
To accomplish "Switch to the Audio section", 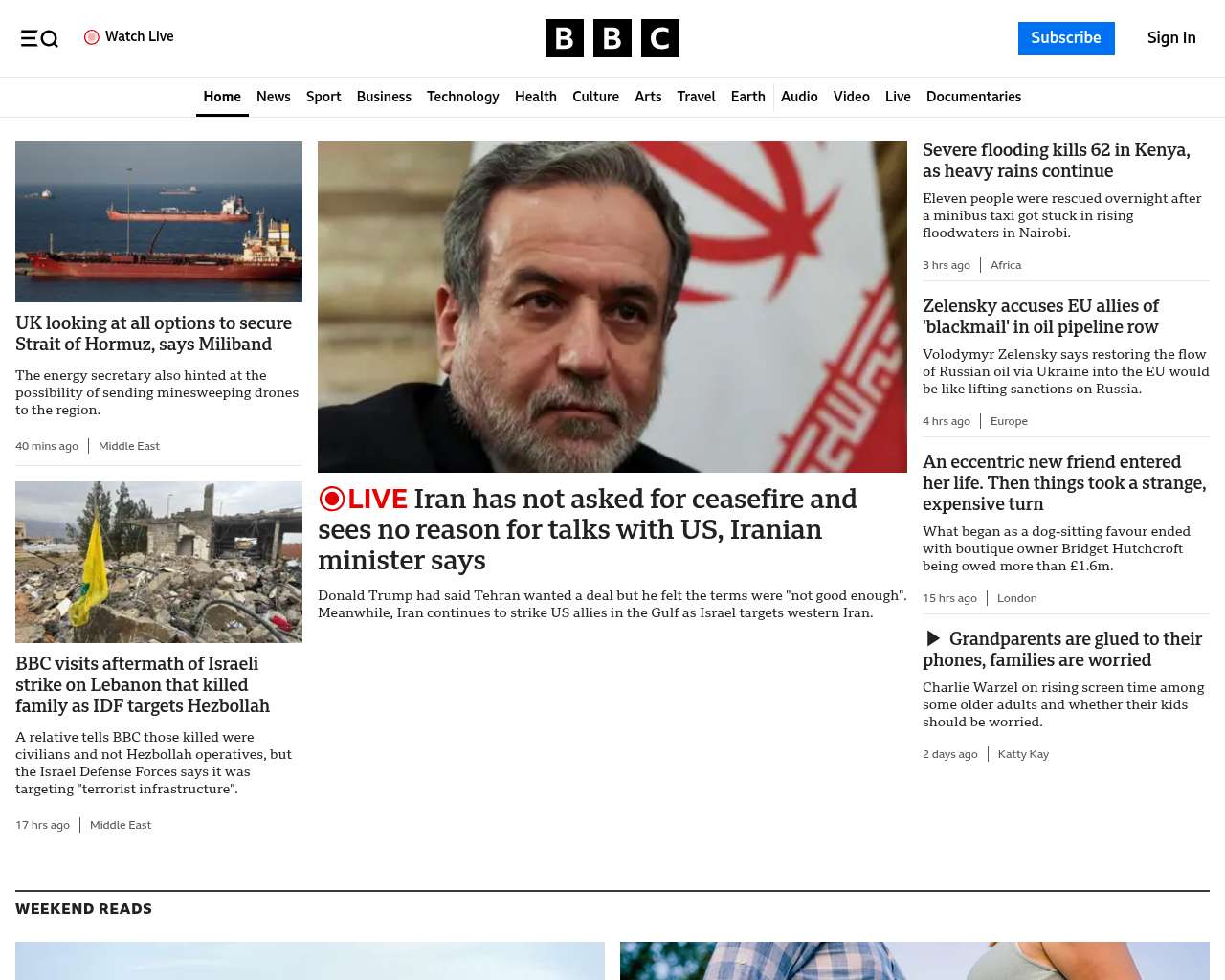I will pos(799,97).
